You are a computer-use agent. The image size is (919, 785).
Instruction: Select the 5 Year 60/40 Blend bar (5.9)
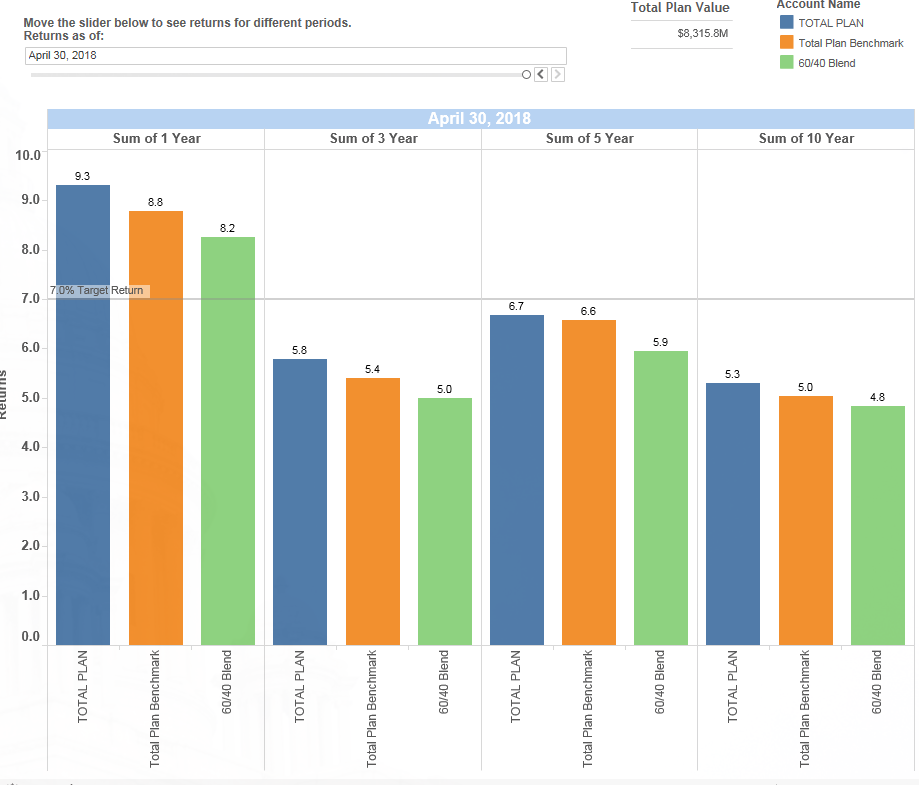(661, 498)
